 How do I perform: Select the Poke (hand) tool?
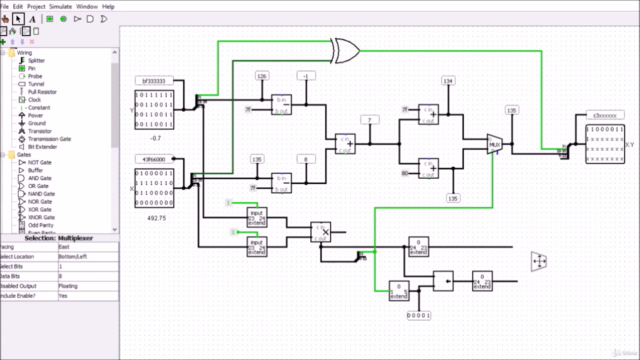[x=5, y=19]
